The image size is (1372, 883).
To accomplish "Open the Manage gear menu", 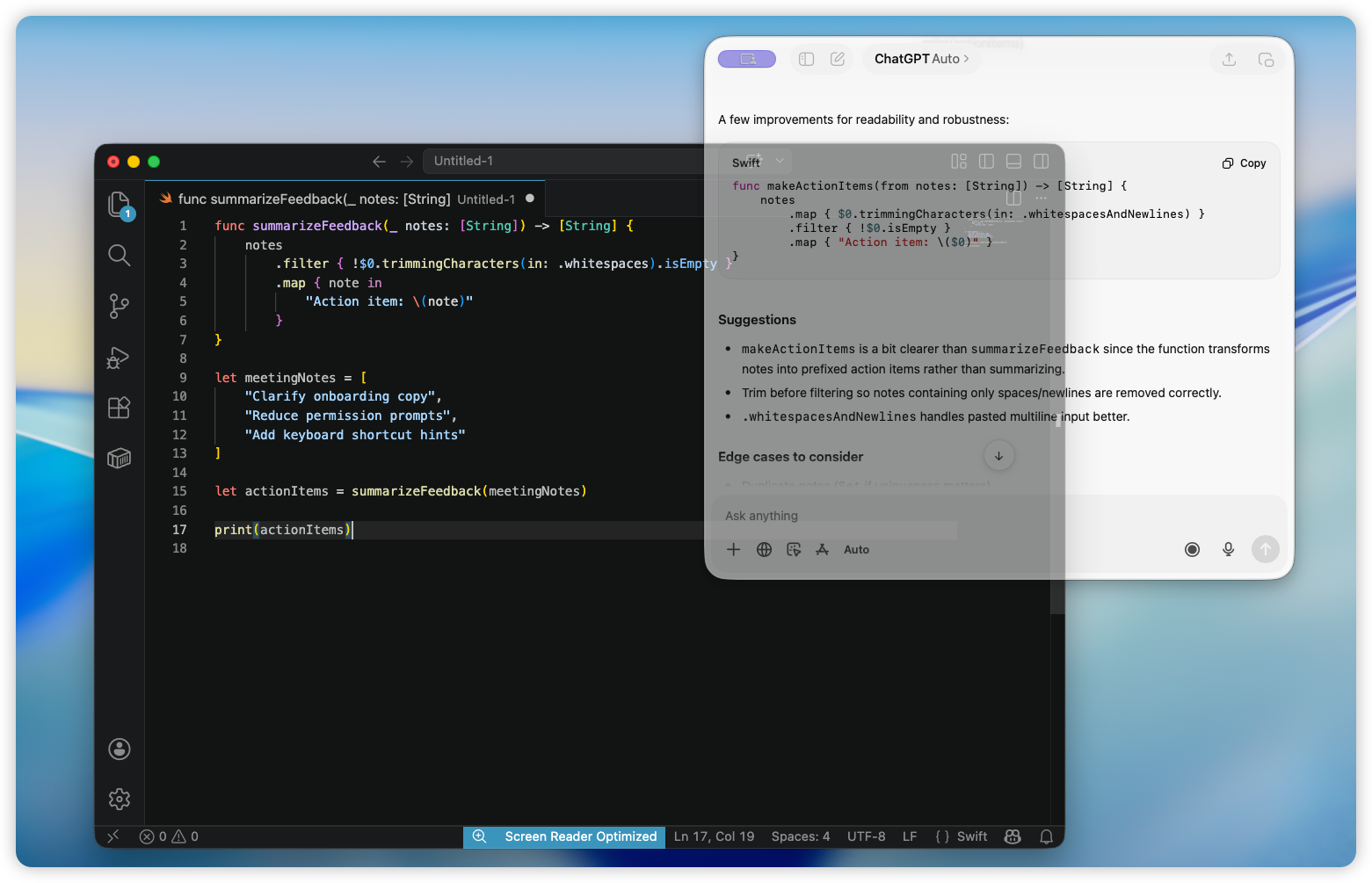I will click(x=120, y=799).
